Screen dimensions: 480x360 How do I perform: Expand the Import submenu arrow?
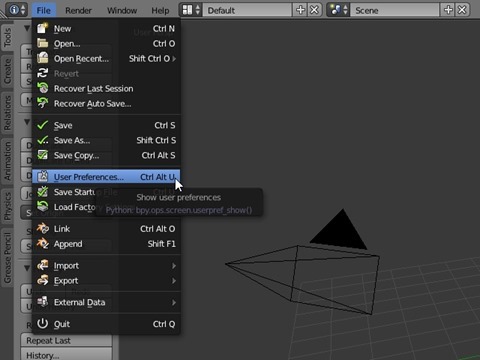(x=174, y=265)
